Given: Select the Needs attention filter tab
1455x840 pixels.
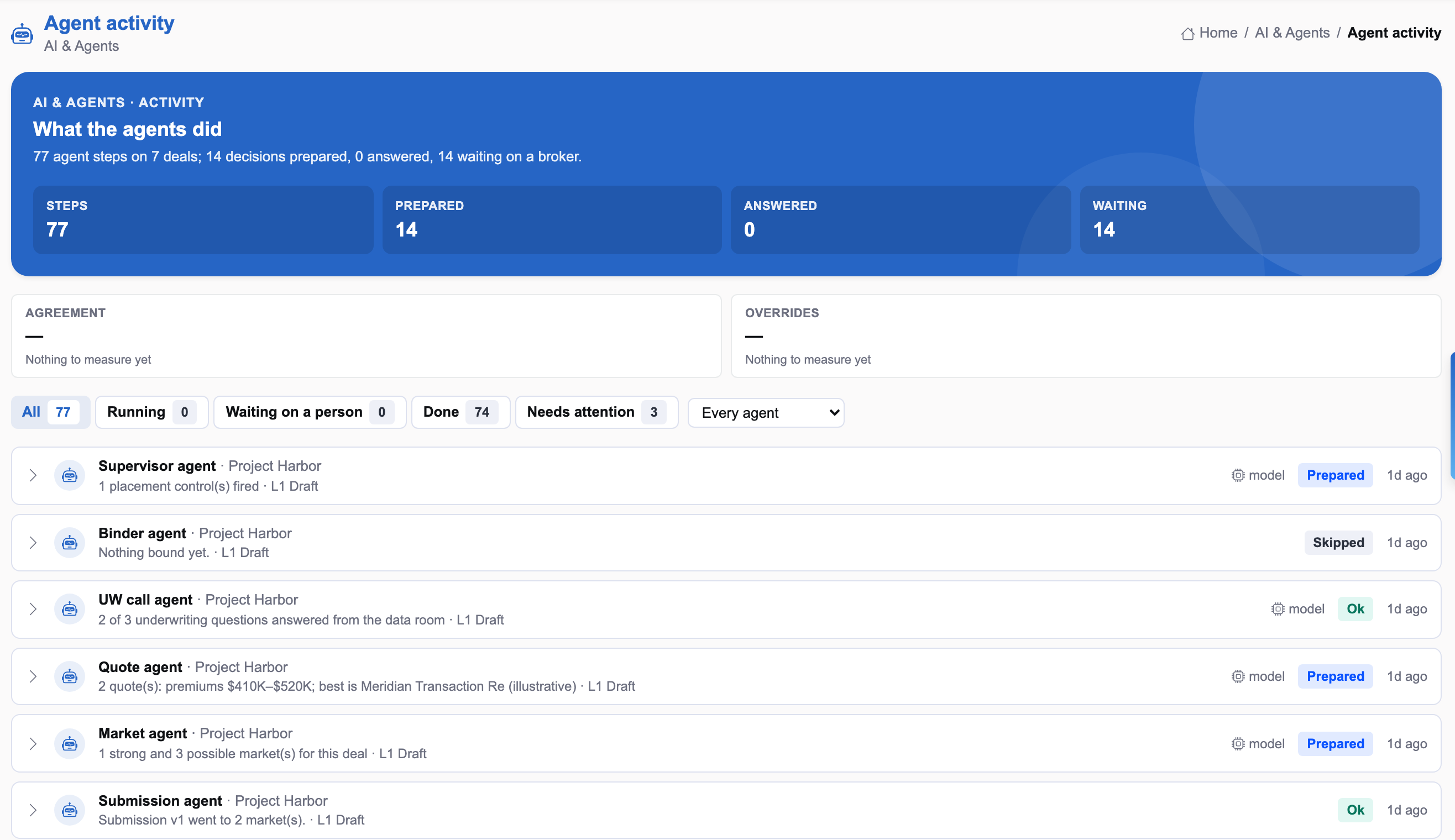Looking at the screenshot, I should pos(596,412).
